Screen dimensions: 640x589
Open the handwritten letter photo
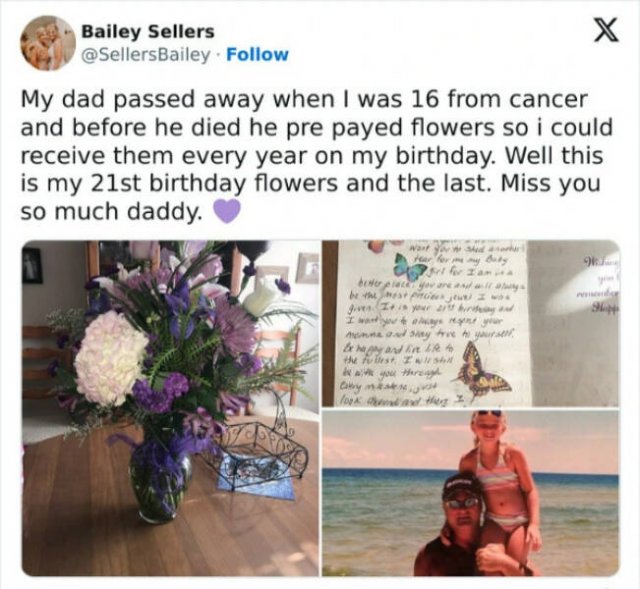coord(430,320)
